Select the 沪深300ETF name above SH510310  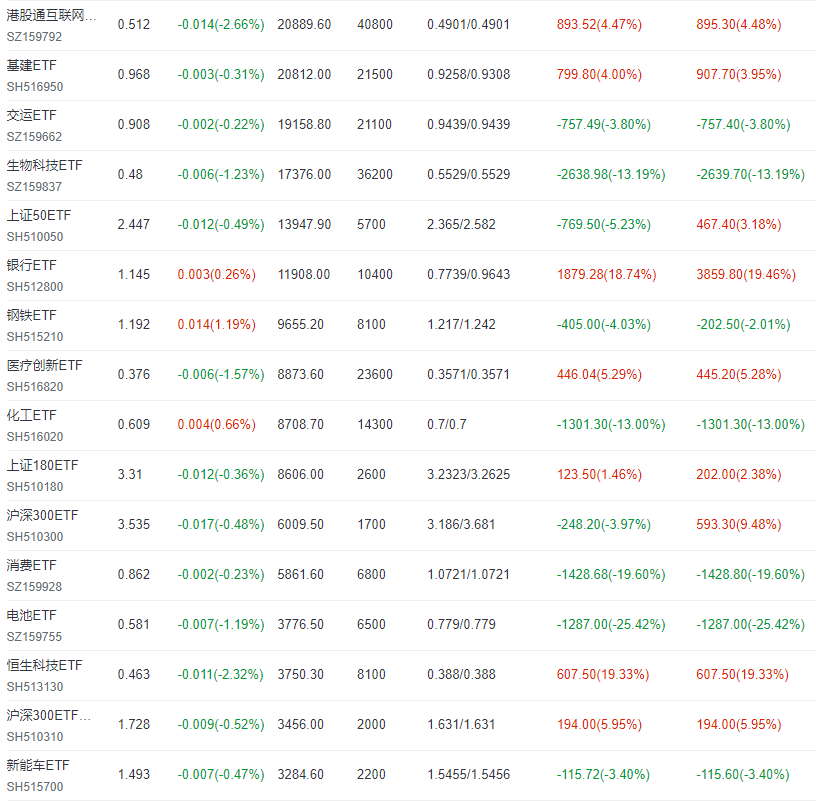point(48,715)
